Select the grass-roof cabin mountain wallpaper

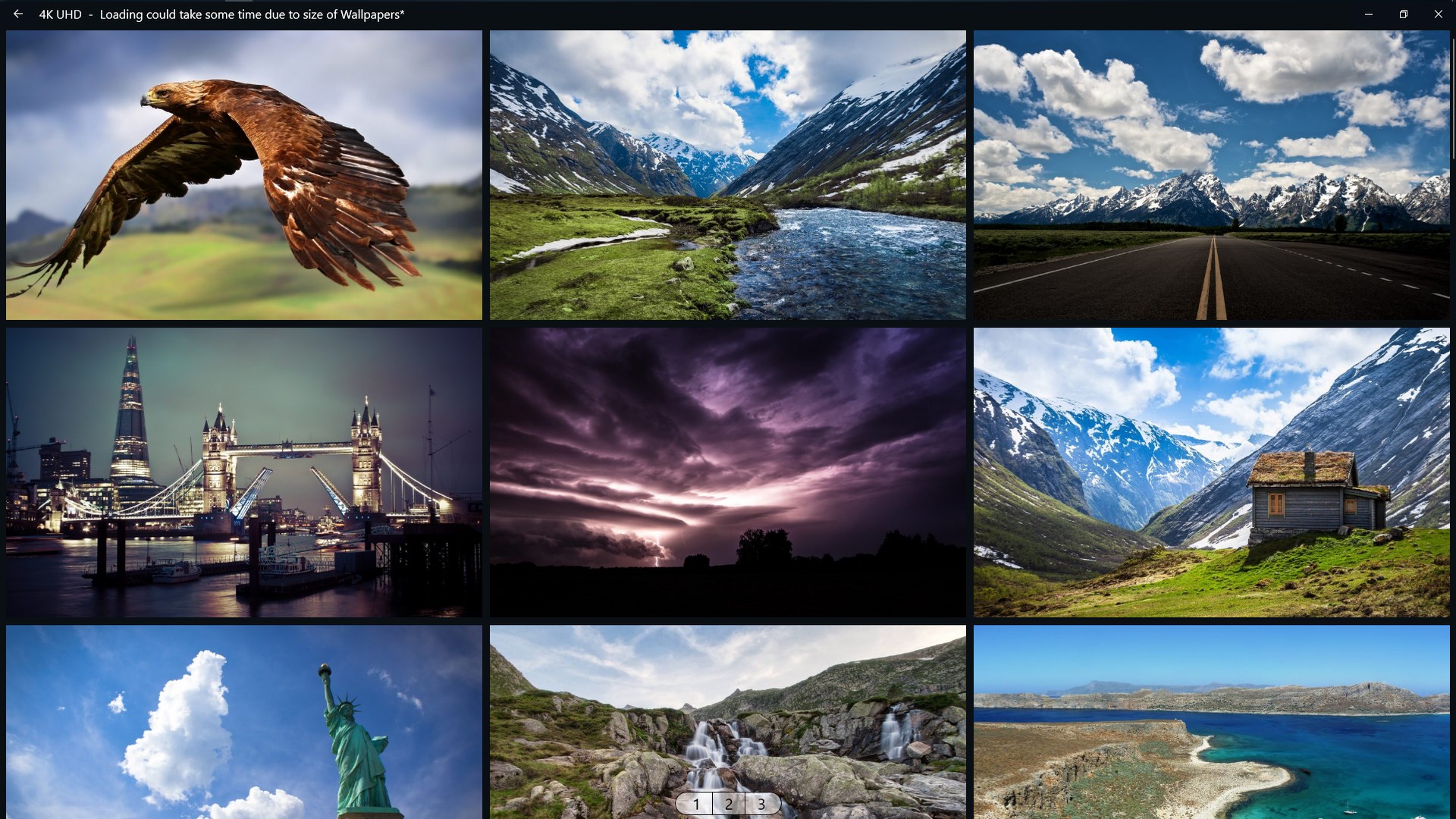click(x=1211, y=472)
